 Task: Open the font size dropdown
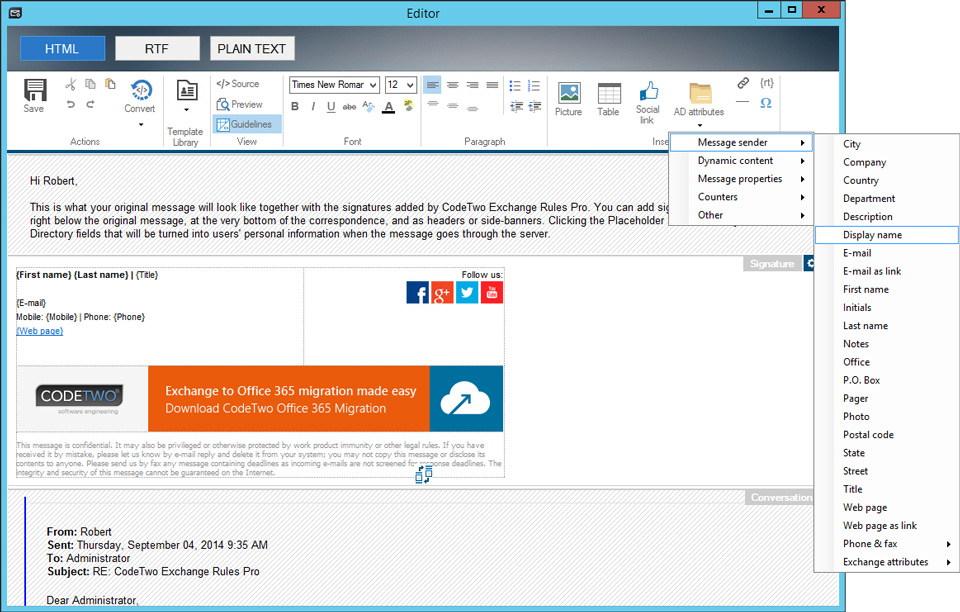coord(410,85)
